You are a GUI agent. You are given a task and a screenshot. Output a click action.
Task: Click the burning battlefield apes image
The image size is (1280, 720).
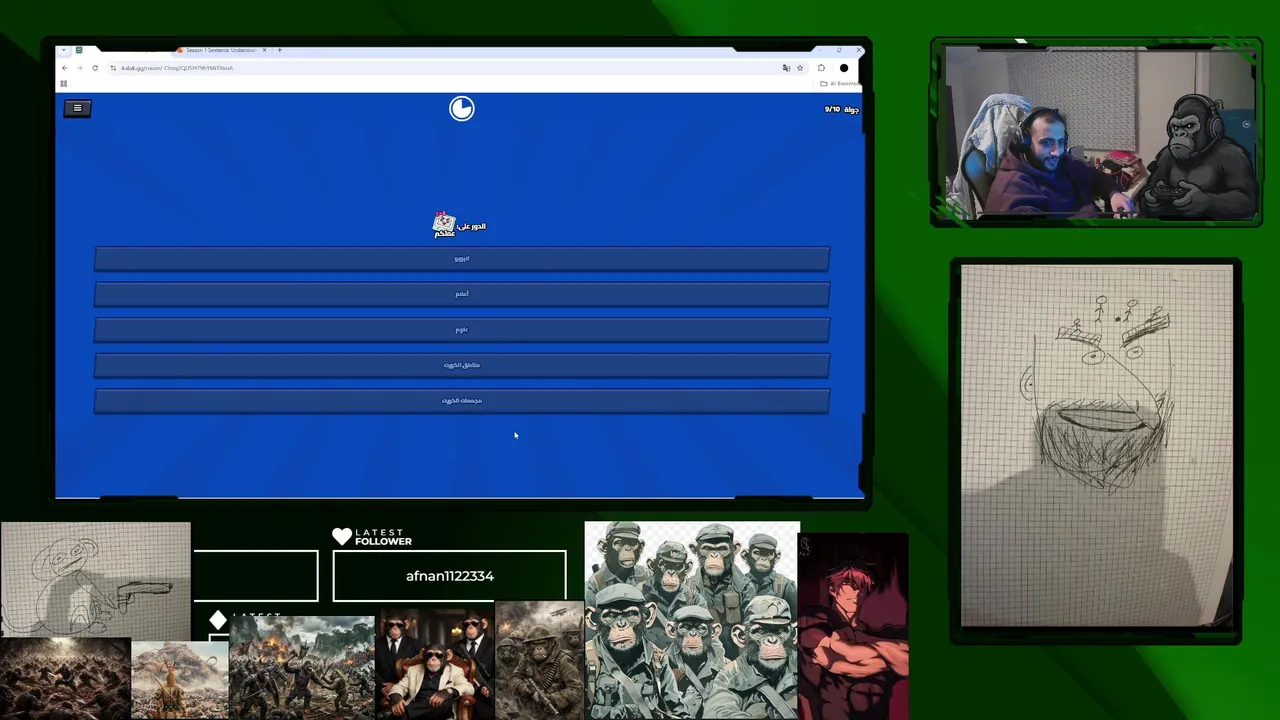(301, 666)
